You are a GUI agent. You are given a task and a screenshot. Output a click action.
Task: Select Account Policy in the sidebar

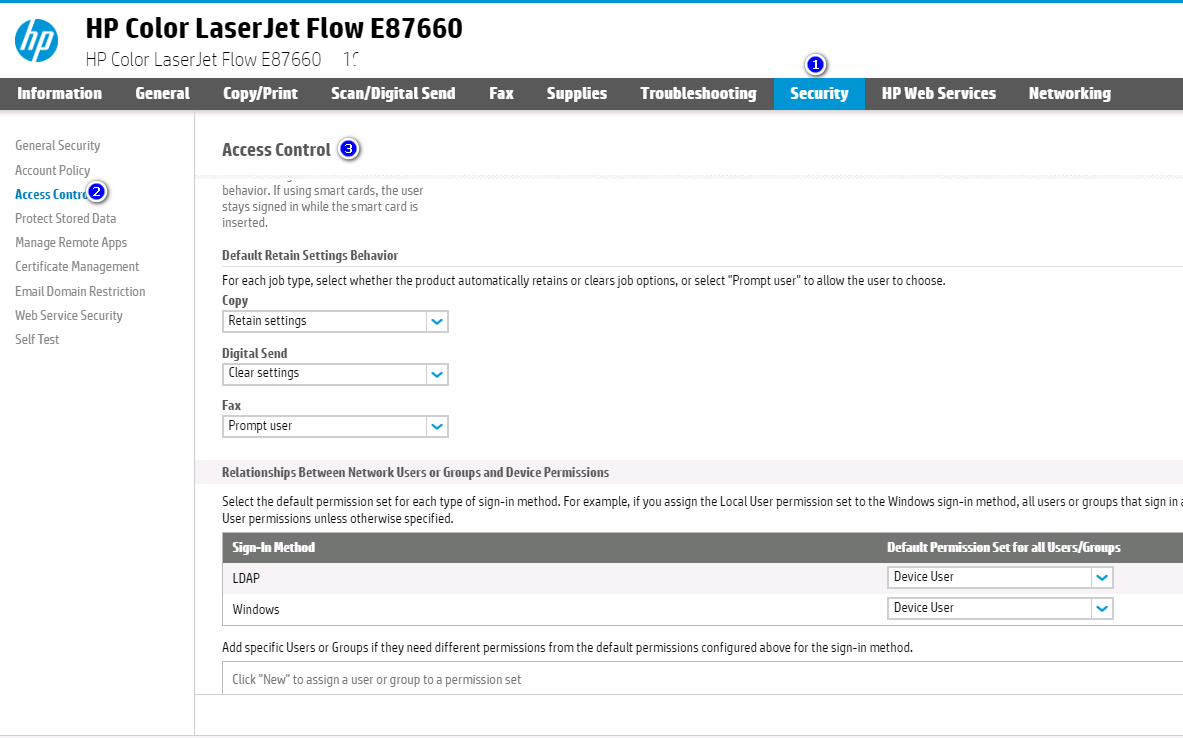click(x=53, y=170)
